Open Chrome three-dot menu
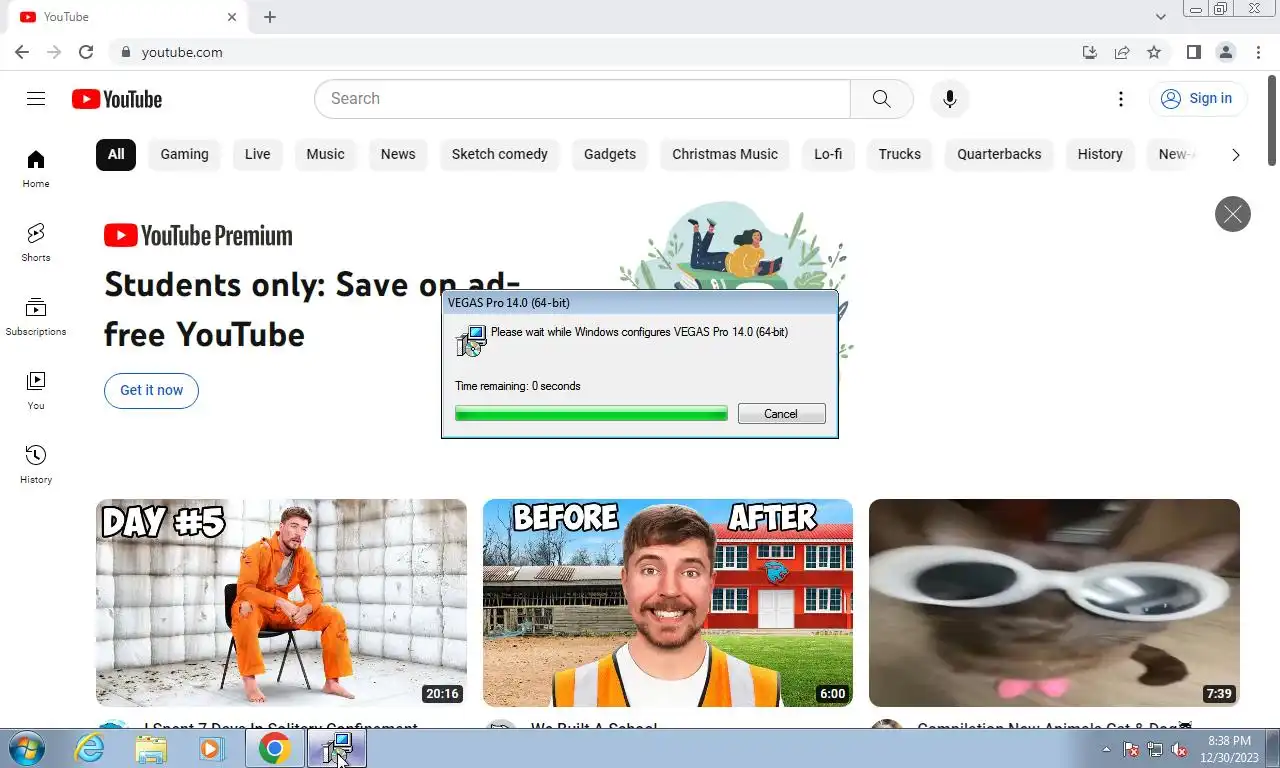This screenshot has height=768, width=1280. [x=1257, y=52]
